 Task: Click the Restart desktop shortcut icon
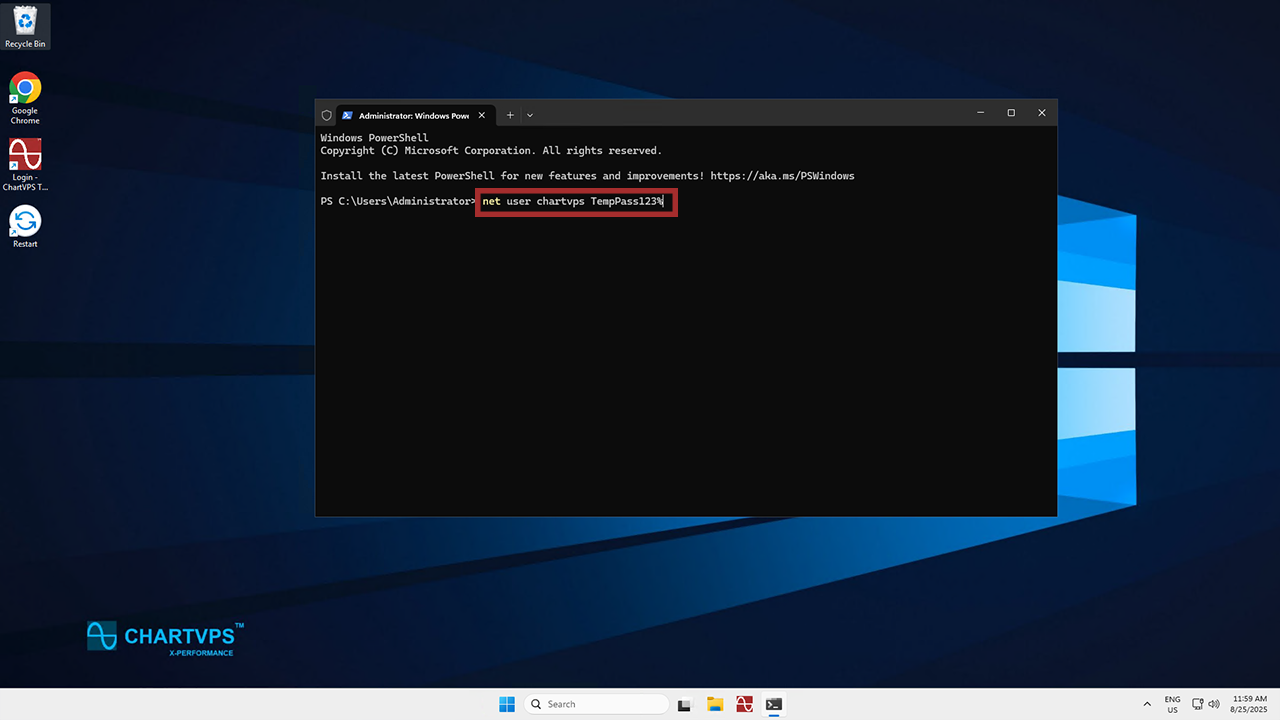click(x=25, y=222)
